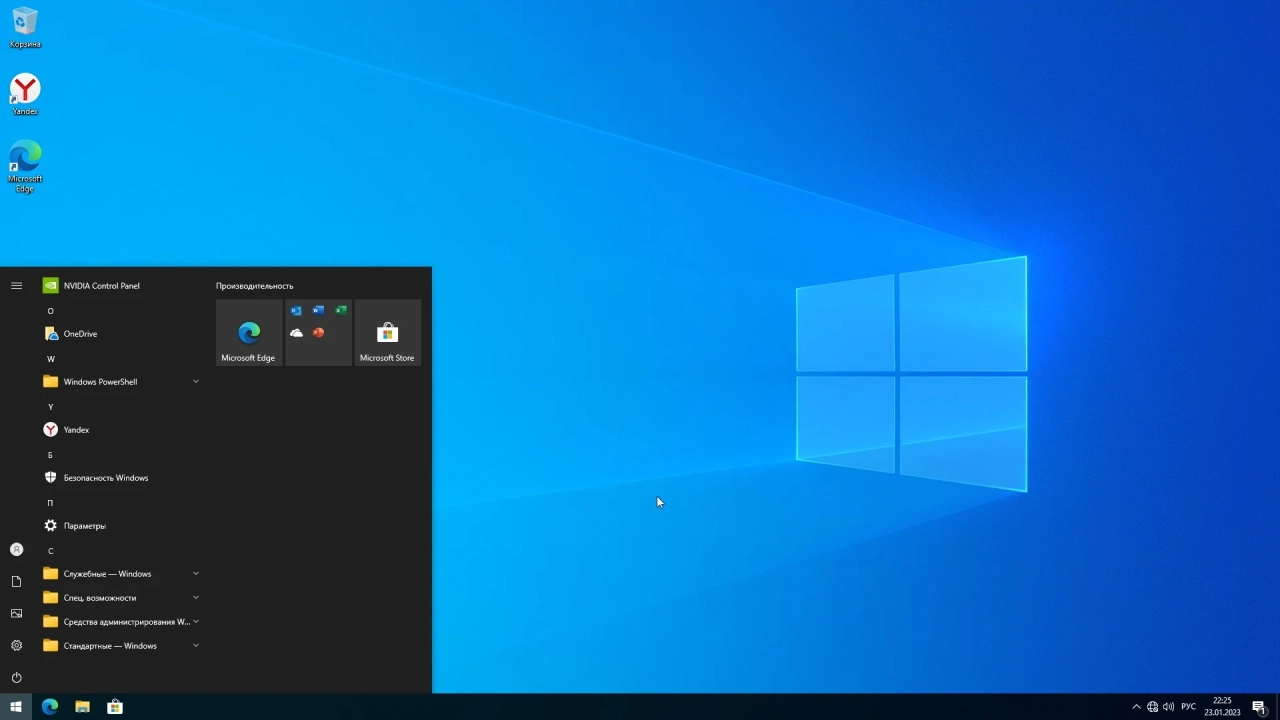Screen dimensions: 1280x720
Task: Open the Microsoft Edge desktop shortcut
Action: (25, 166)
